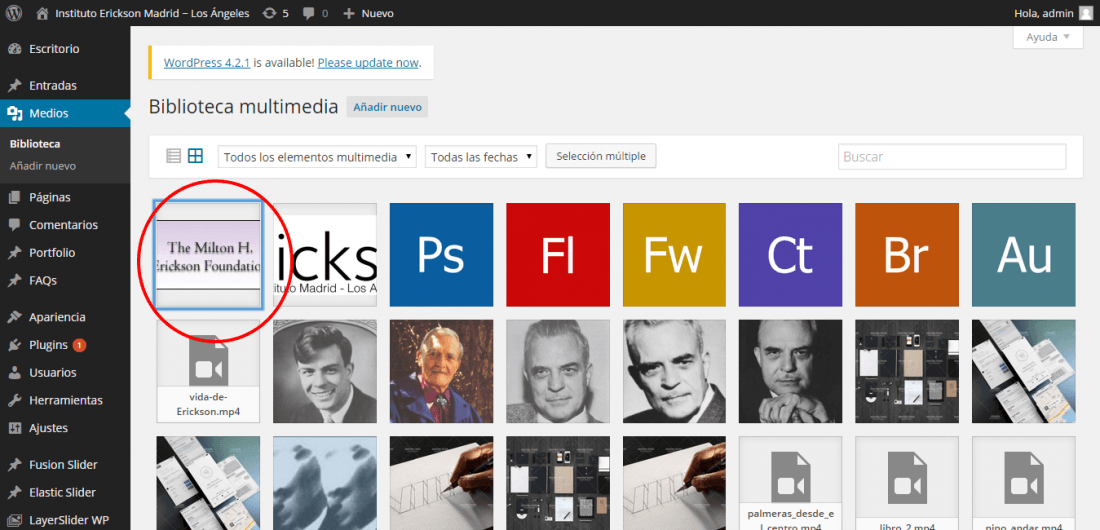Click the home icon for site
Image resolution: width=1100 pixels, height=530 pixels.
(43, 13)
